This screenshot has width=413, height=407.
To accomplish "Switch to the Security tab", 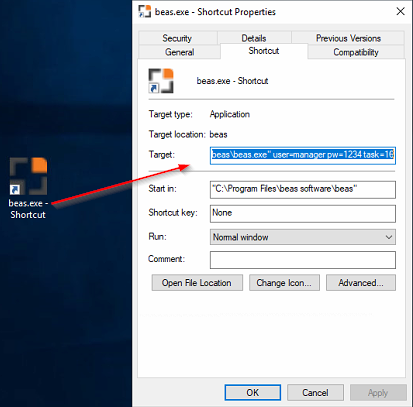I will [x=177, y=38].
